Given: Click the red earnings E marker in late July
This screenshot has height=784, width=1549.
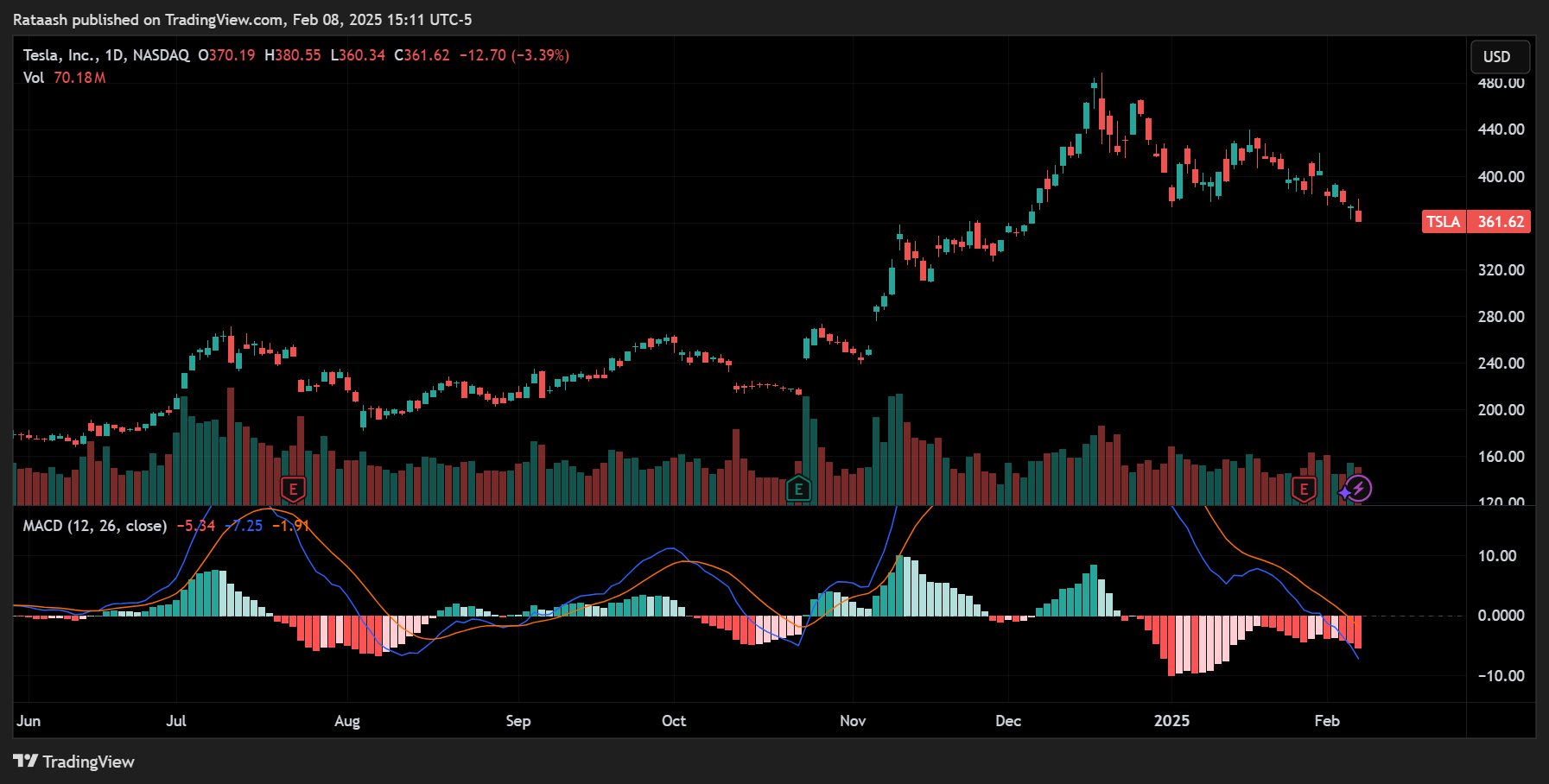Looking at the screenshot, I should click(294, 490).
